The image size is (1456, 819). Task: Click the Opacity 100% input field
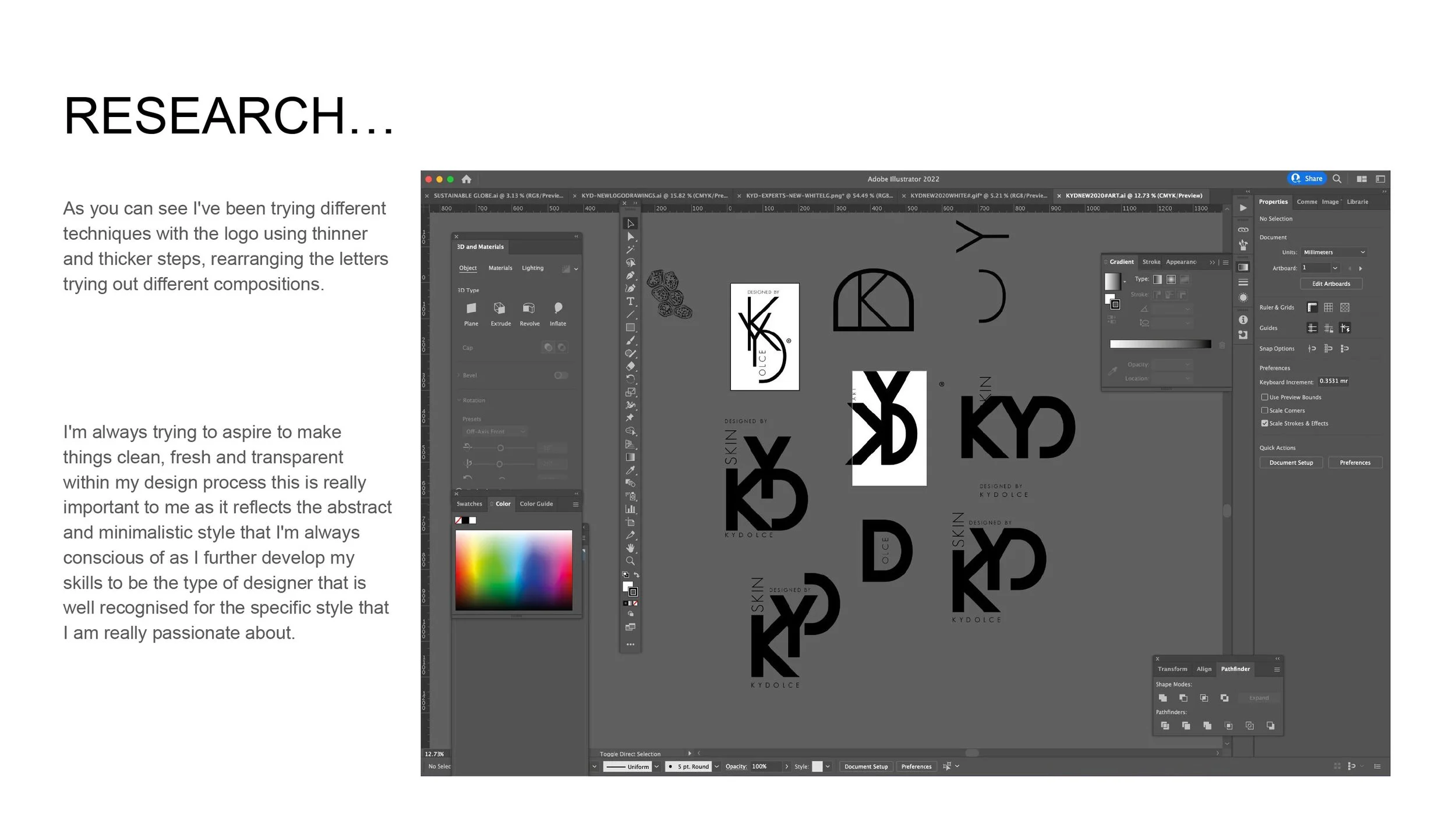pos(765,767)
